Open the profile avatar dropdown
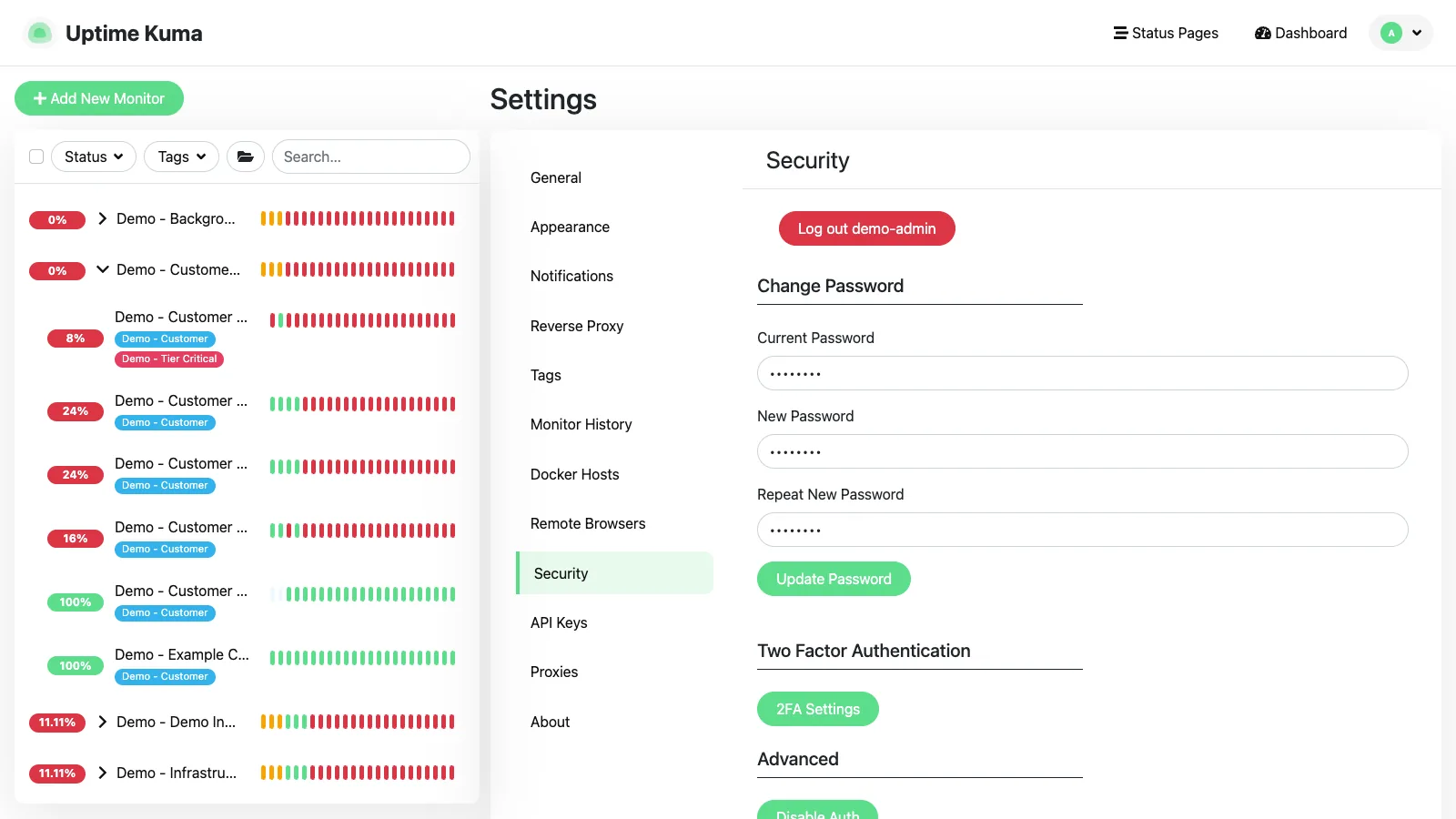The width and height of the screenshot is (1456, 819). 1400,33
